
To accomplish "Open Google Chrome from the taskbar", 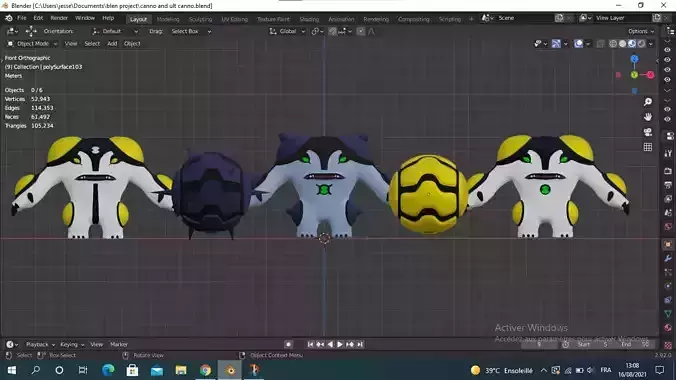I will [206, 370].
